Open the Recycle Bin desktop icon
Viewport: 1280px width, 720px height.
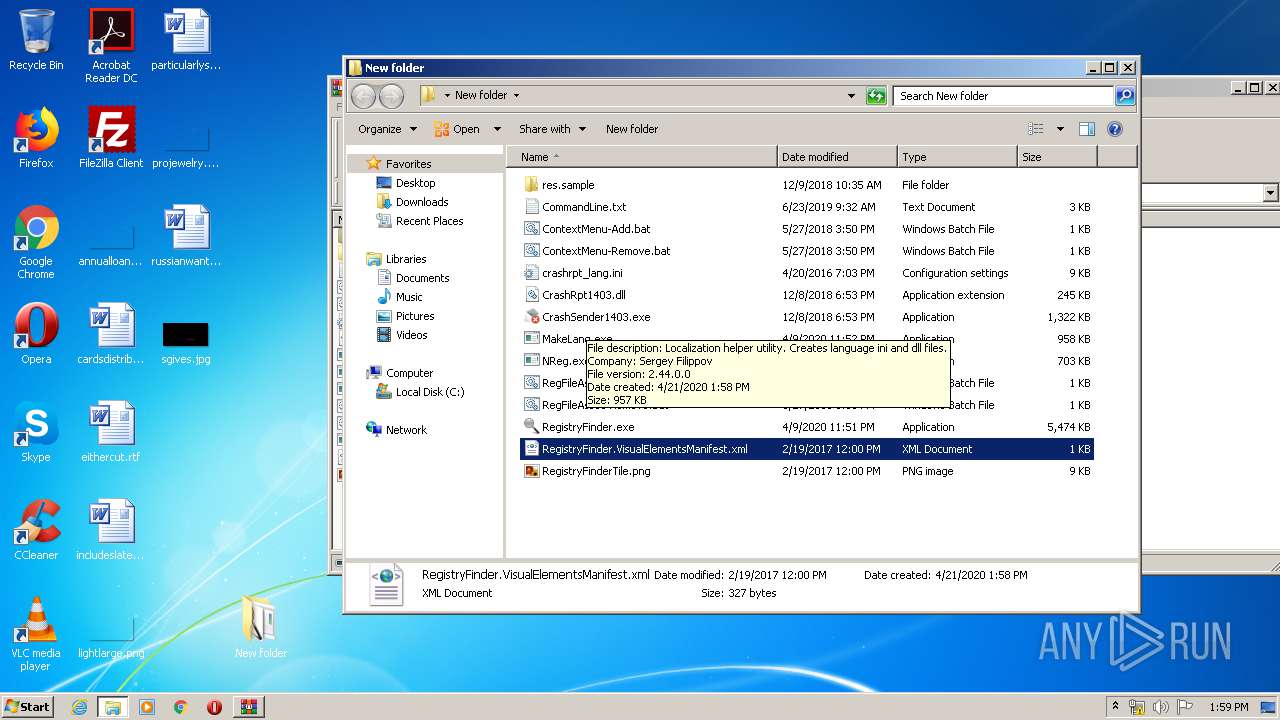pyautogui.click(x=36, y=40)
